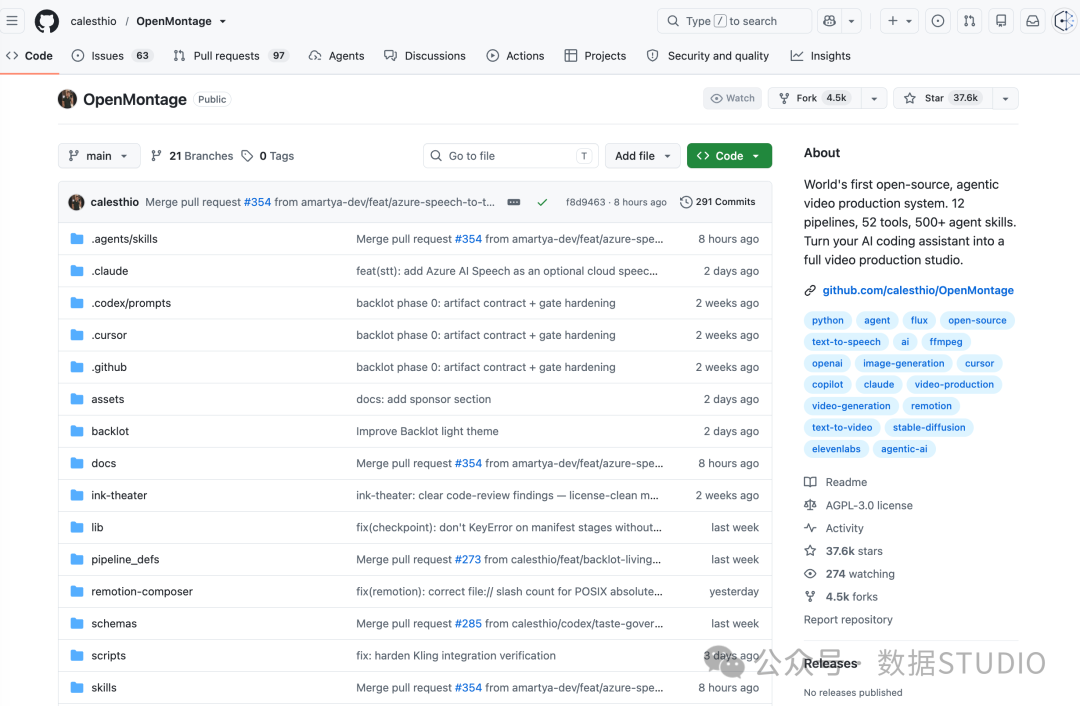This screenshot has width=1080, height=706.
Task: Open the Copilot chat icon
Action: coord(829,21)
